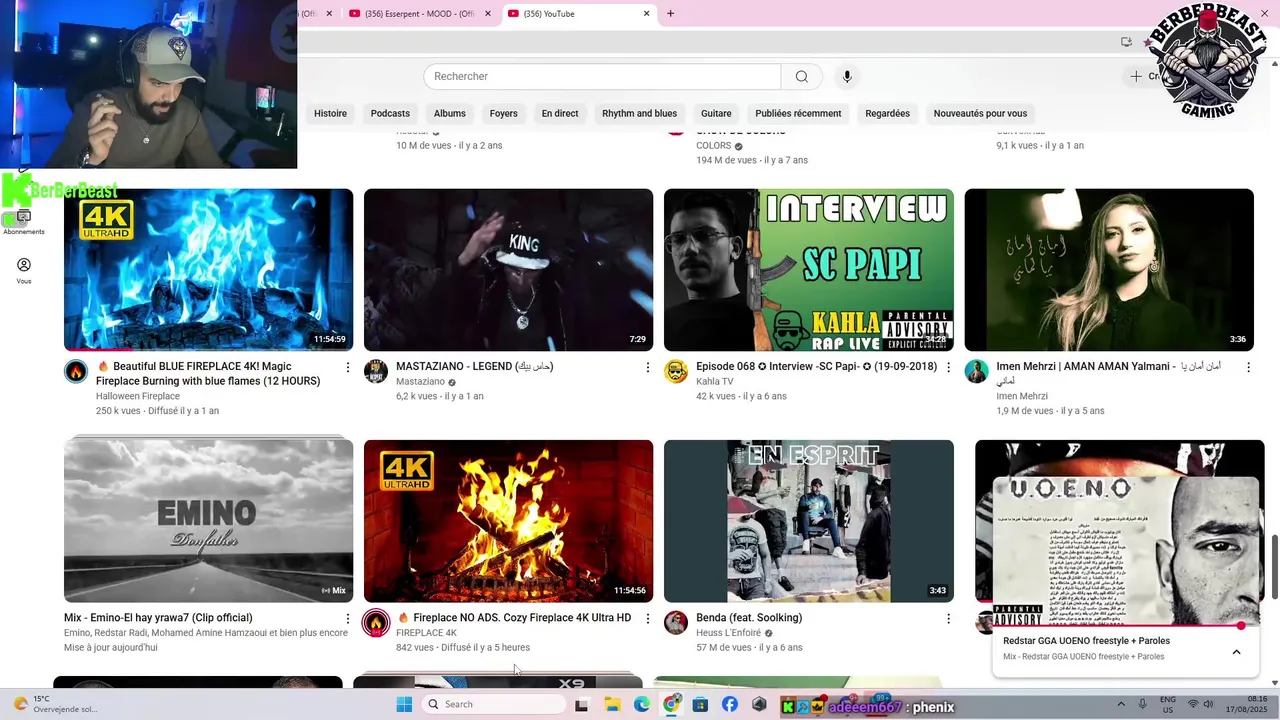Show hidden system tray icons
Screen dimensions: 1280x720
coord(1119,704)
